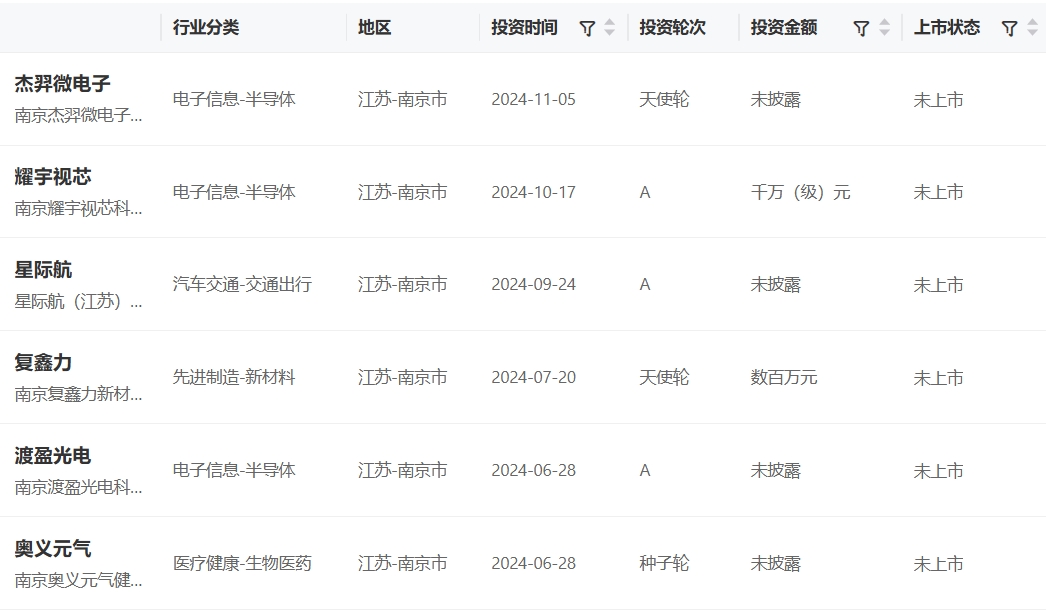This screenshot has height=610, width=1046.
Task: Click 江苏-南京市 in 渡盈光电 row
Action: pos(402,471)
